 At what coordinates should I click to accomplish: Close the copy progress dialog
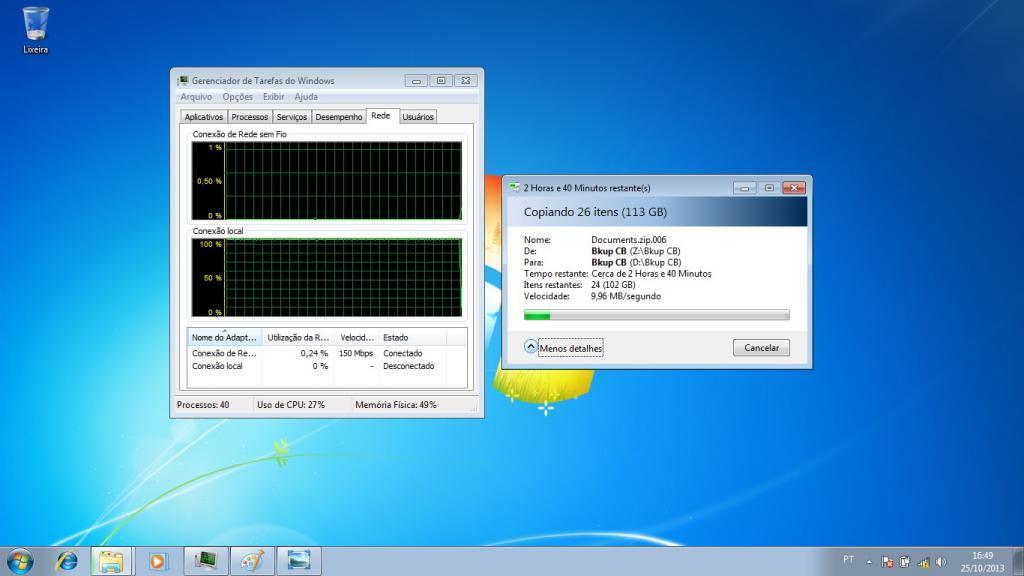click(794, 188)
